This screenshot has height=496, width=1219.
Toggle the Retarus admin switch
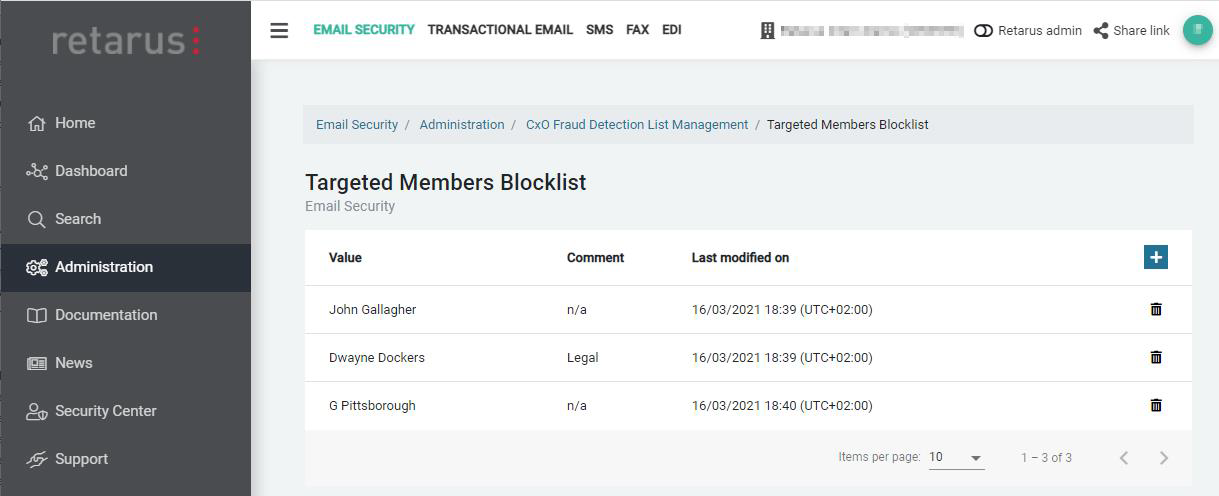click(x=983, y=30)
